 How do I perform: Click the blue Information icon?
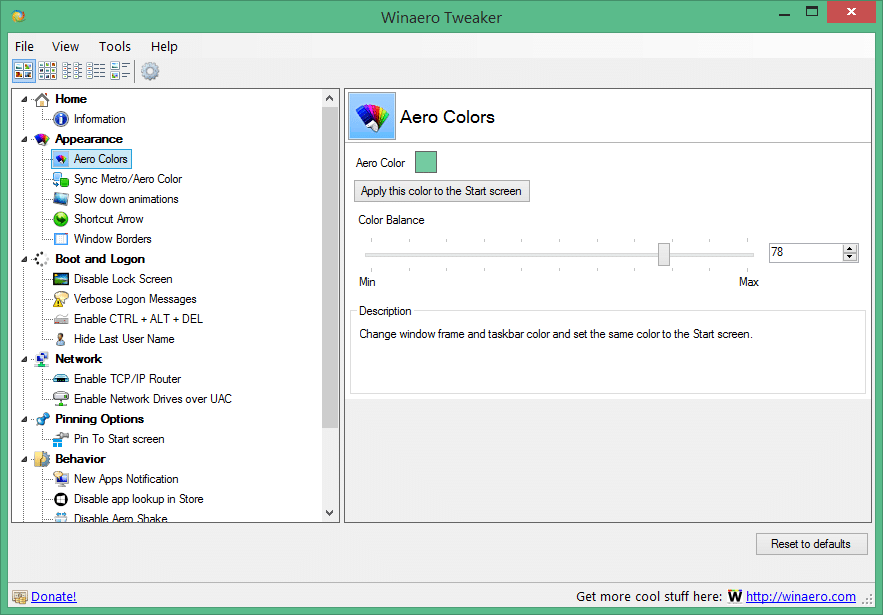(x=61, y=119)
